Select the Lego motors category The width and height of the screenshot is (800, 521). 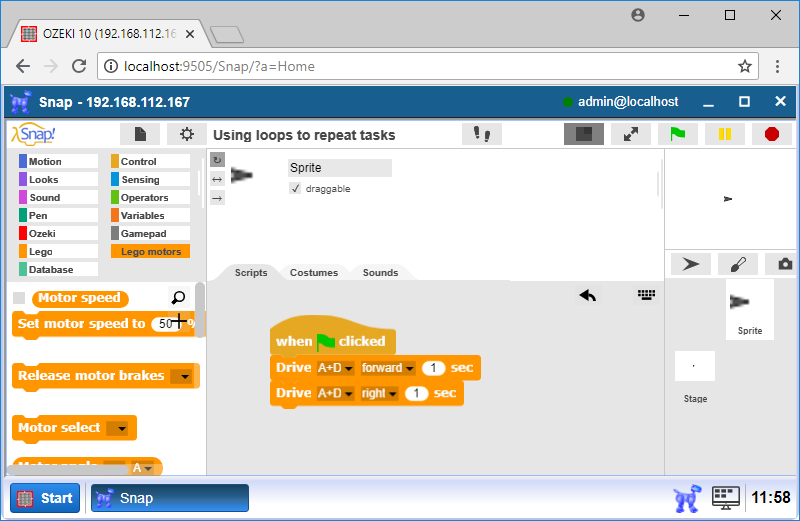(x=151, y=252)
